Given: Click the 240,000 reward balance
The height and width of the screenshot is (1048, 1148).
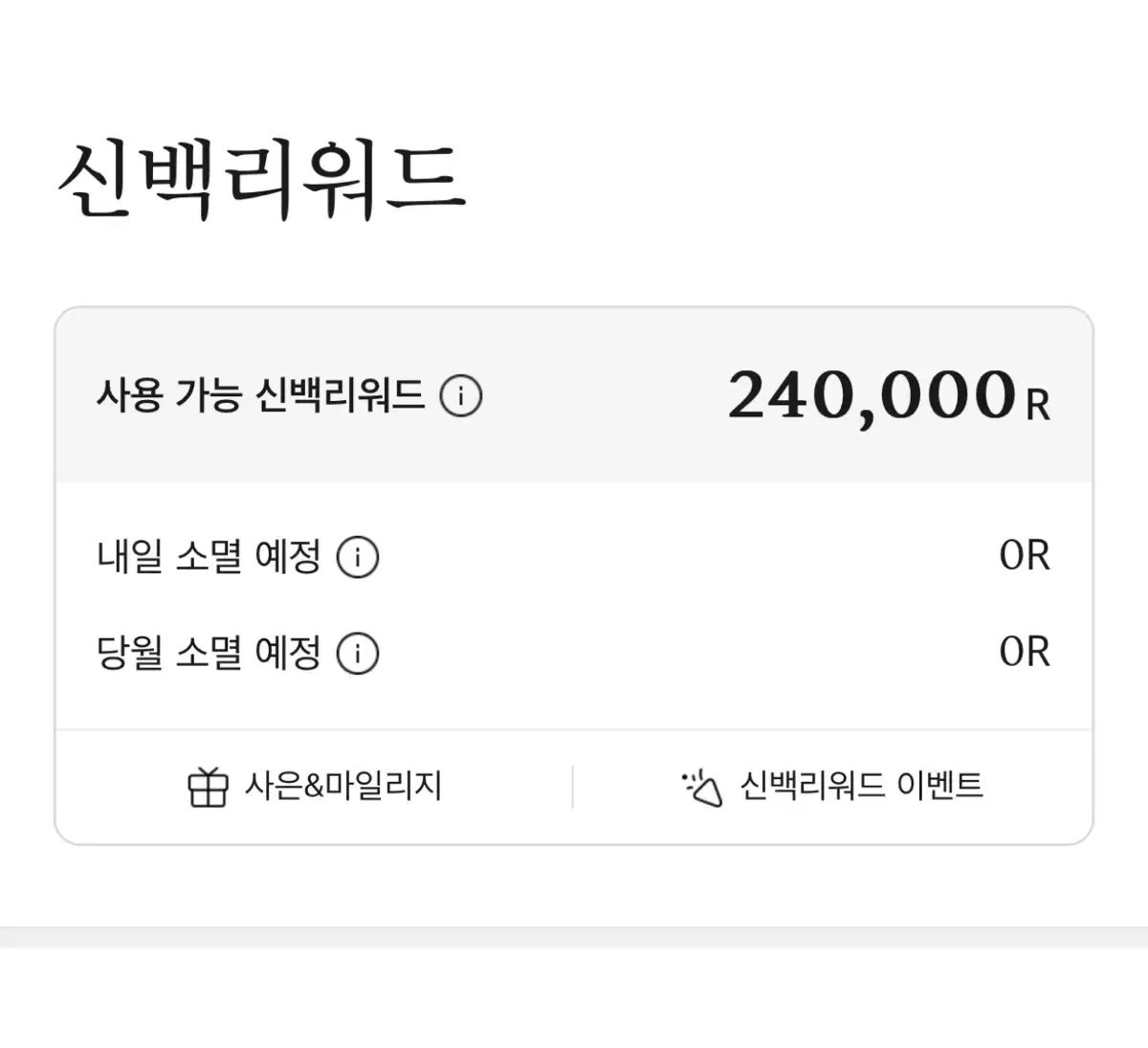Looking at the screenshot, I should [x=871, y=396].
